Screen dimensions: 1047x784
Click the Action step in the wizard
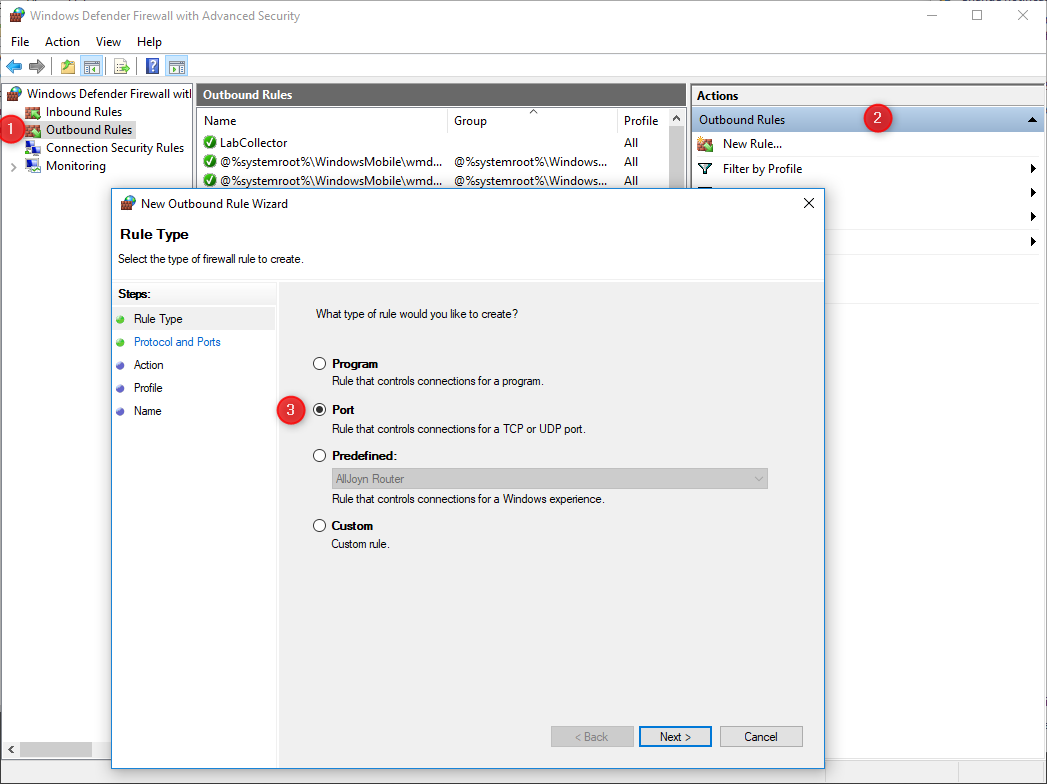148,365
